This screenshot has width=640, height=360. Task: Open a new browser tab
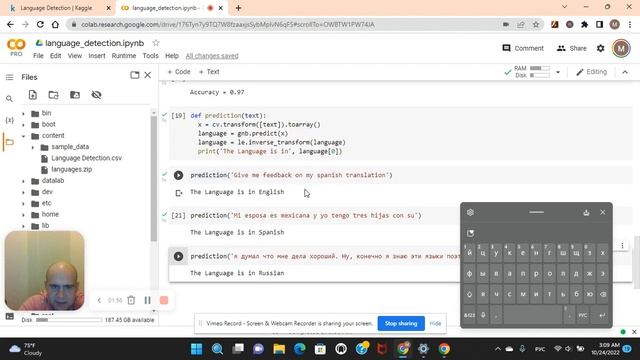pyautogui.click(x=238, y=8)
